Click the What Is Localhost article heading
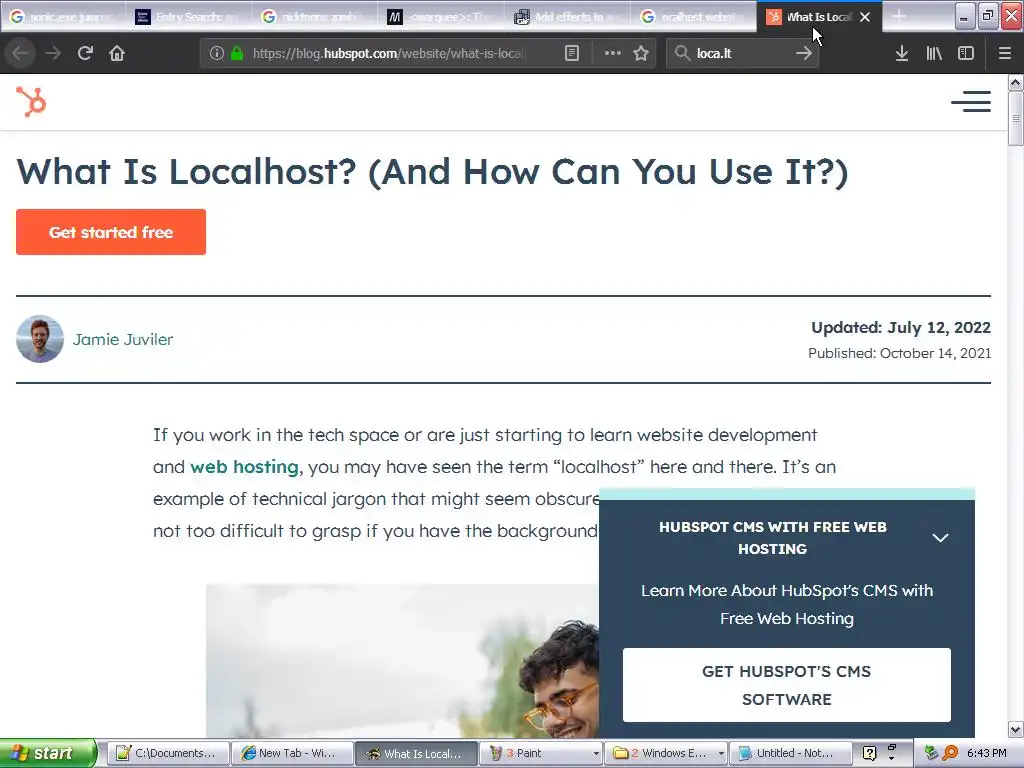Viewport: 1024px width, 768px height. click(x=432, y=172)
